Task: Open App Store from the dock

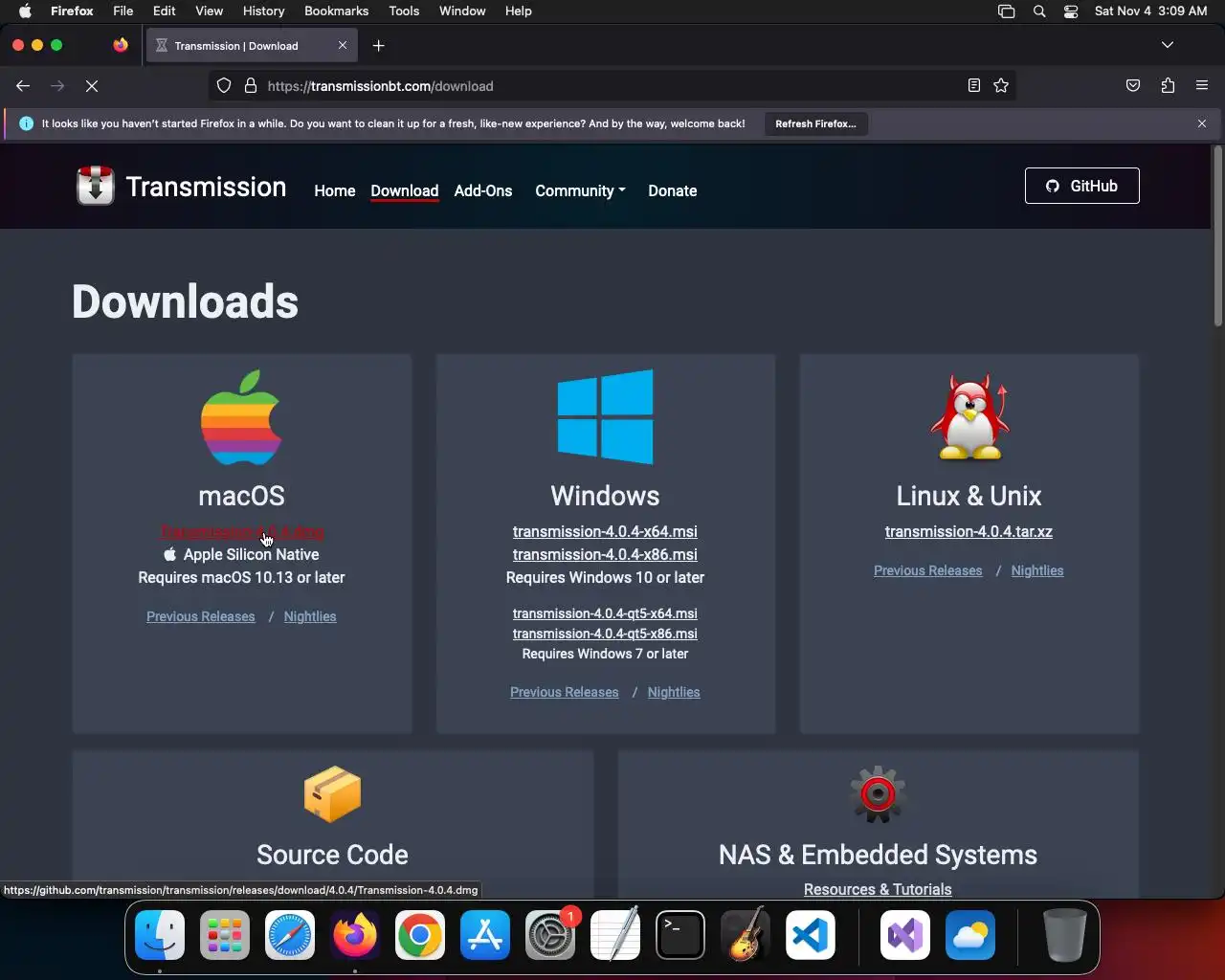Action: [485, 935]
